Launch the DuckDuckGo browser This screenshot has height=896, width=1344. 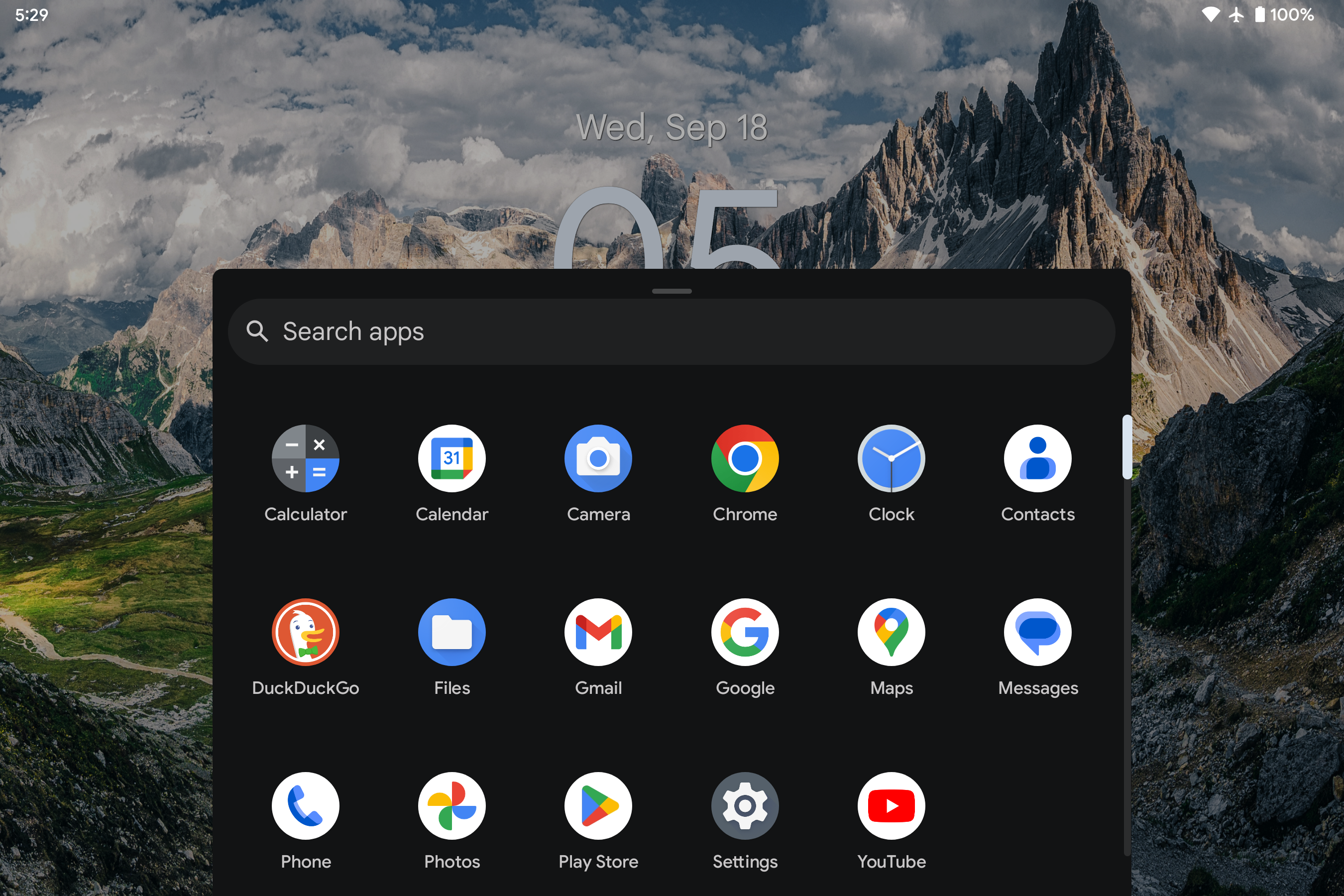point(305,632)
